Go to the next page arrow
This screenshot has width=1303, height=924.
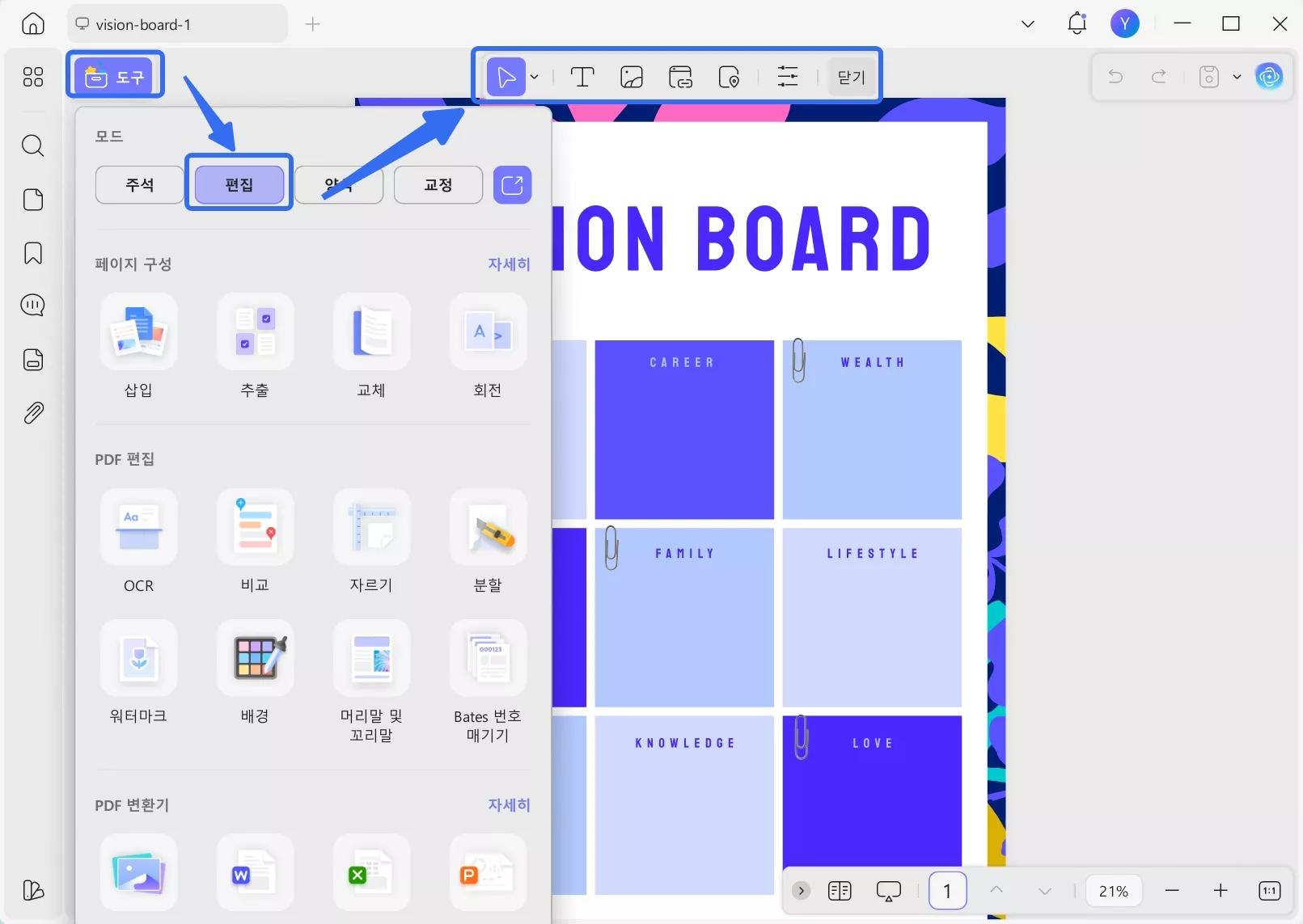(1045, 892)
